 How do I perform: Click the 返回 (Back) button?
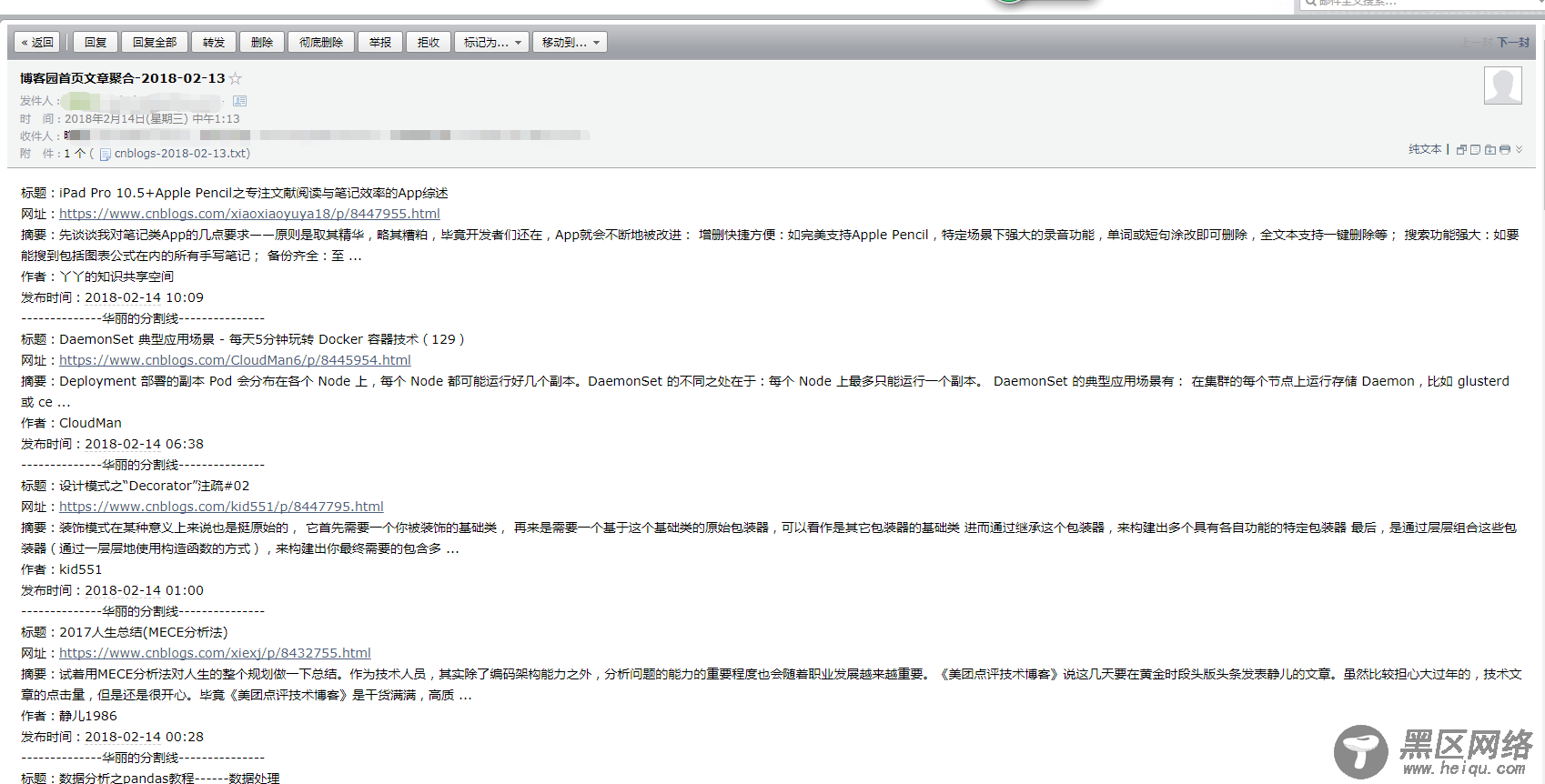point(37,43)
